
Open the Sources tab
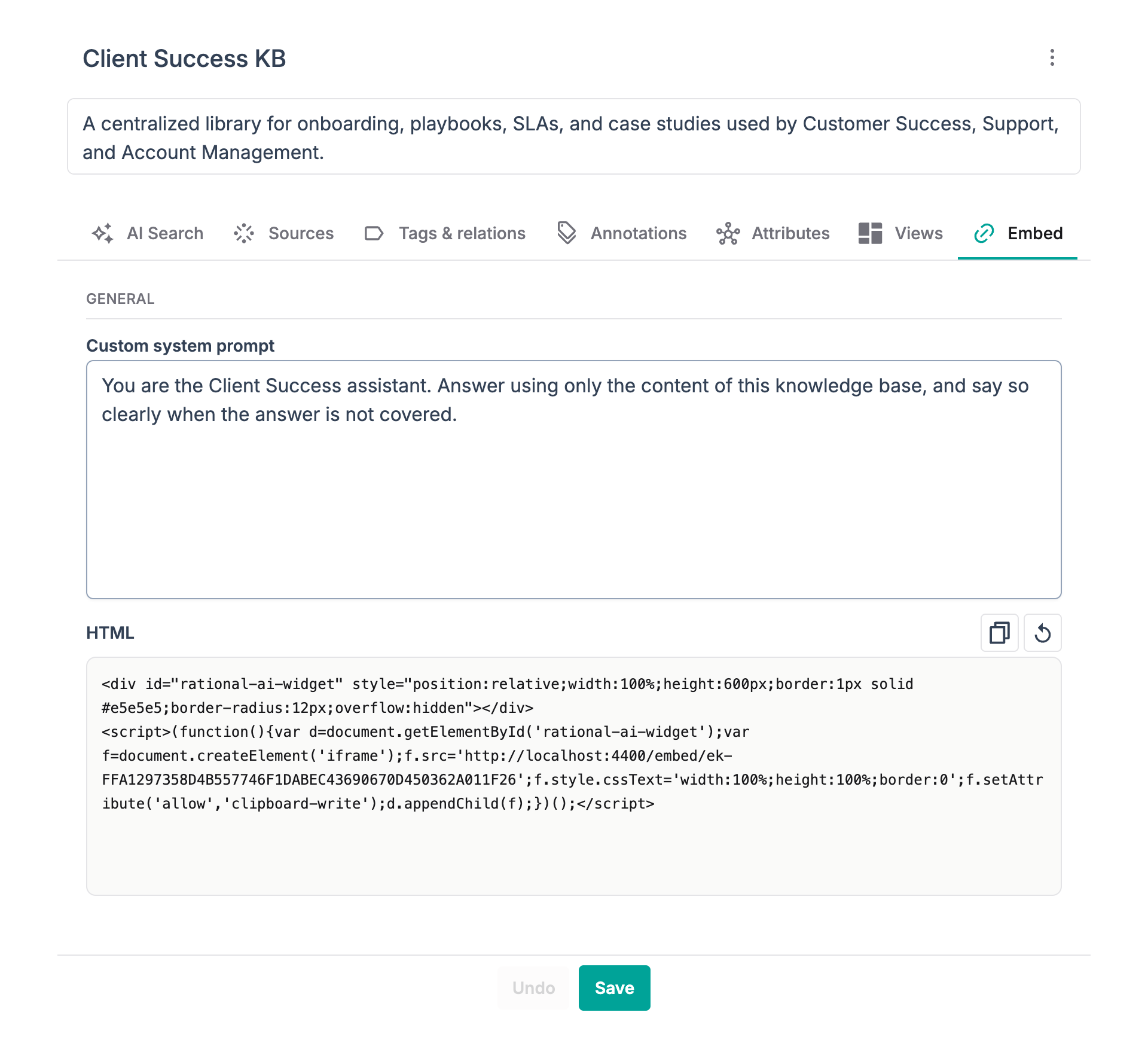[283, 233]
